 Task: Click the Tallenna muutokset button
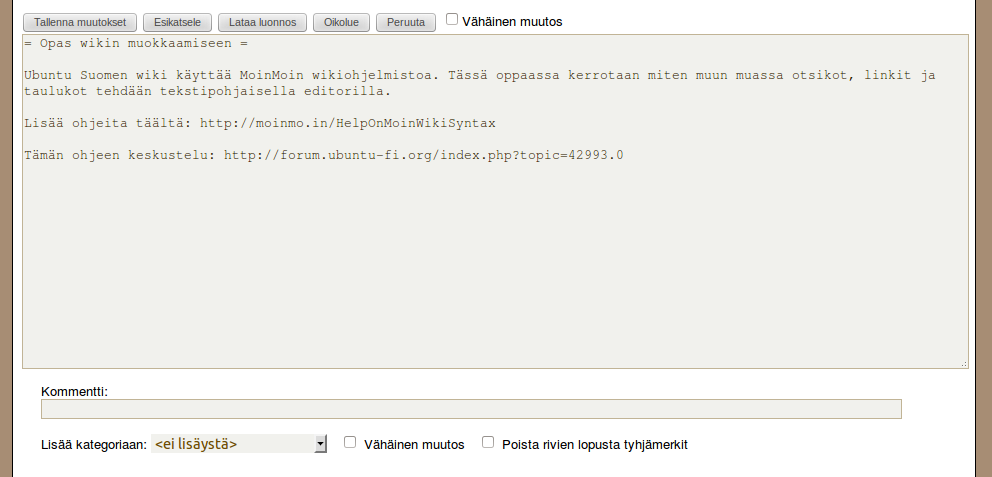pyautogui.click(x=80, y=22)
